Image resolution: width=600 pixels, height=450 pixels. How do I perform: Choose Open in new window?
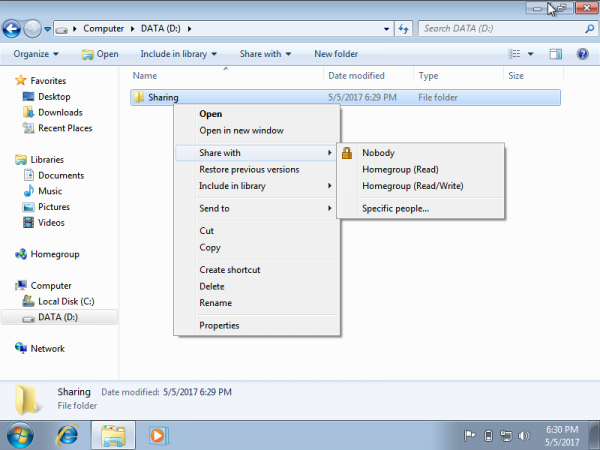tap(257, 130)
